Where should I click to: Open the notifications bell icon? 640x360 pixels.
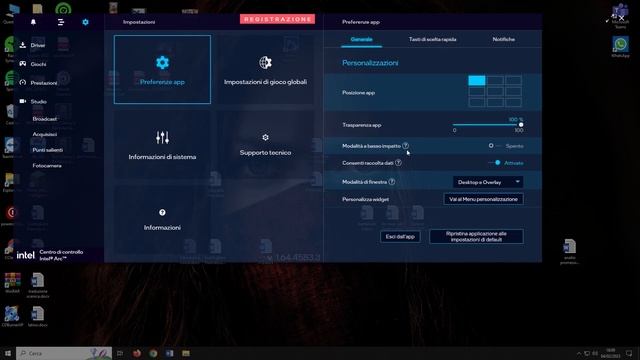pos(33,22)
